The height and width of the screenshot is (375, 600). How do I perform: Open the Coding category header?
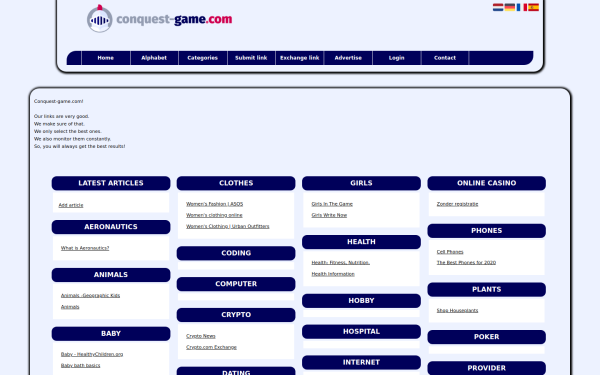point(236,253)
